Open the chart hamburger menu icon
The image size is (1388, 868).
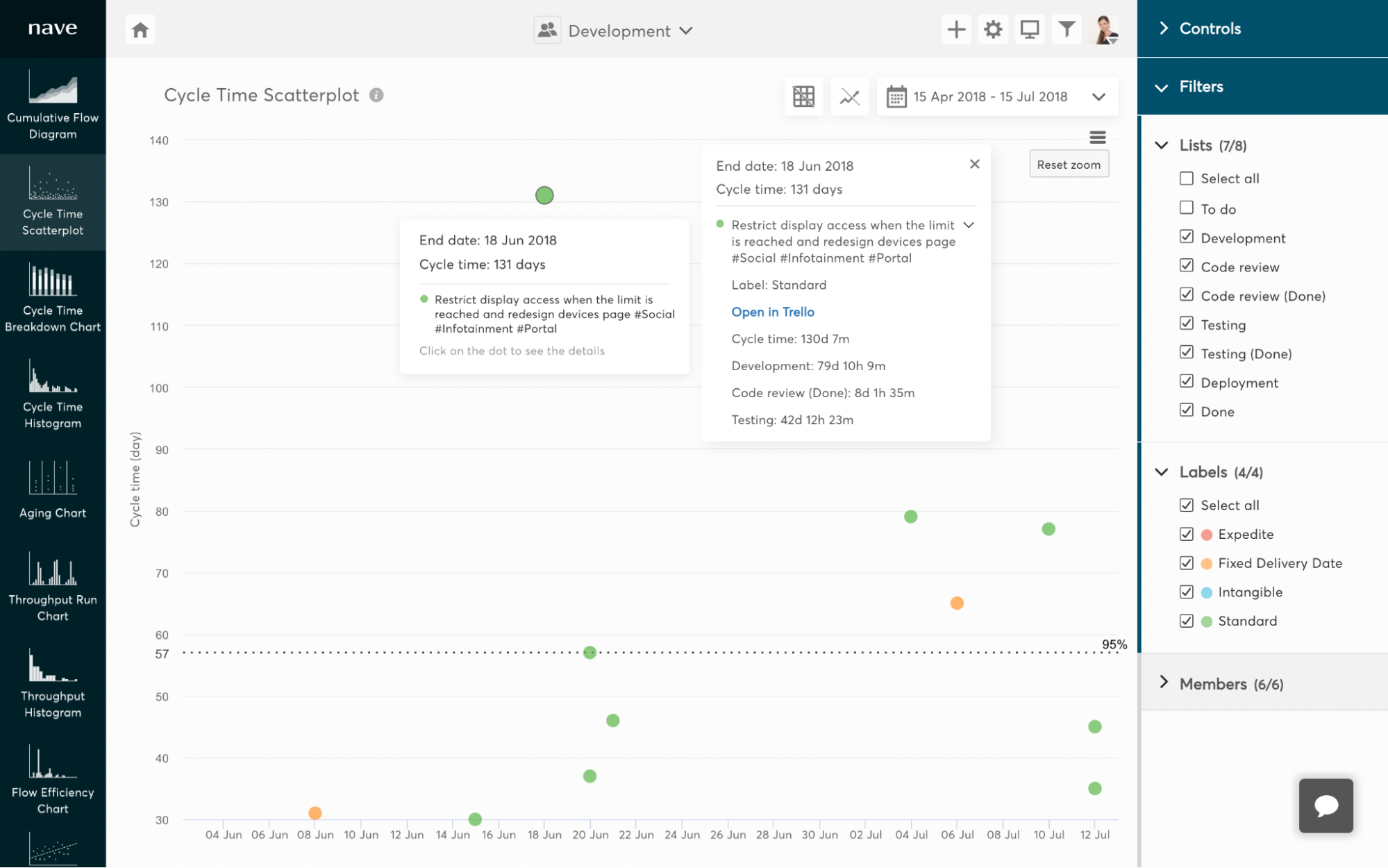[1097, 137]
